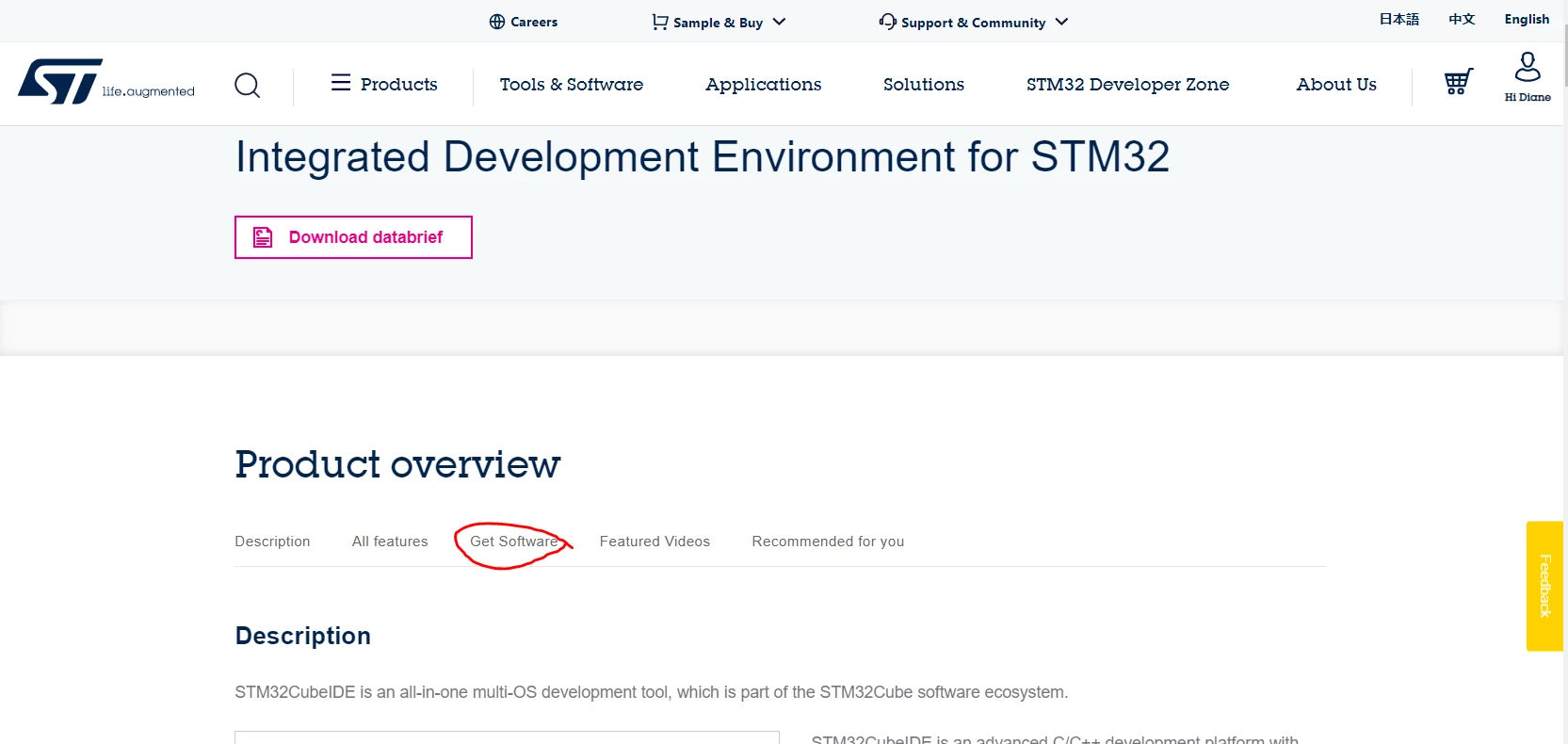Switch to the Featured Videos tab
The width and height of the screenshot is (1568, 744).
click(x=655, y=542)
